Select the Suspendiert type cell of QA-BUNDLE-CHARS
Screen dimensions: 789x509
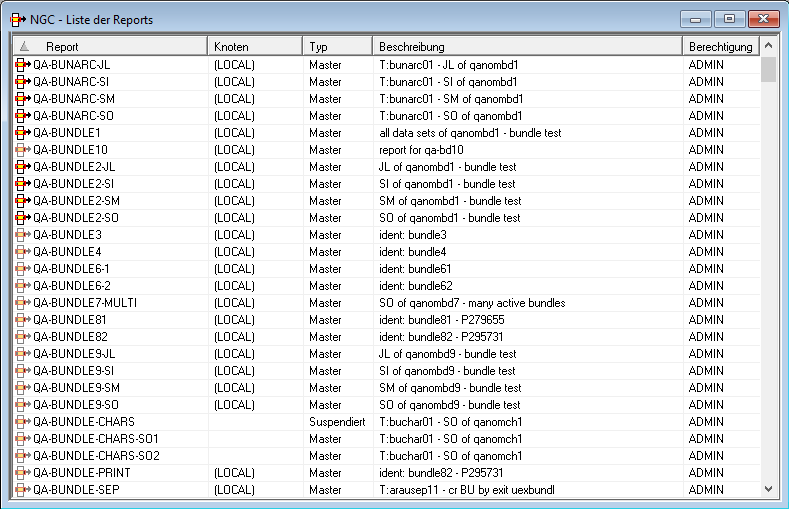pos(339,421)
